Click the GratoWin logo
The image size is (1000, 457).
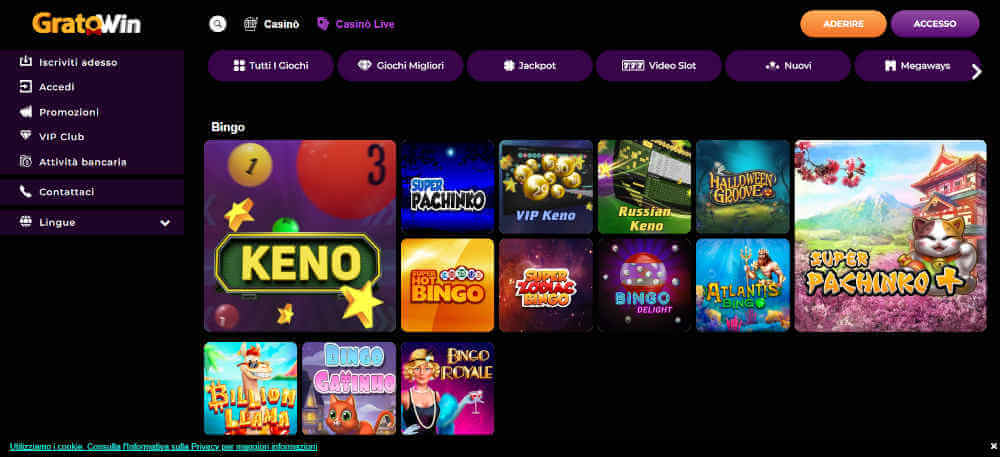pyautogui.click(x=87, y=24)
